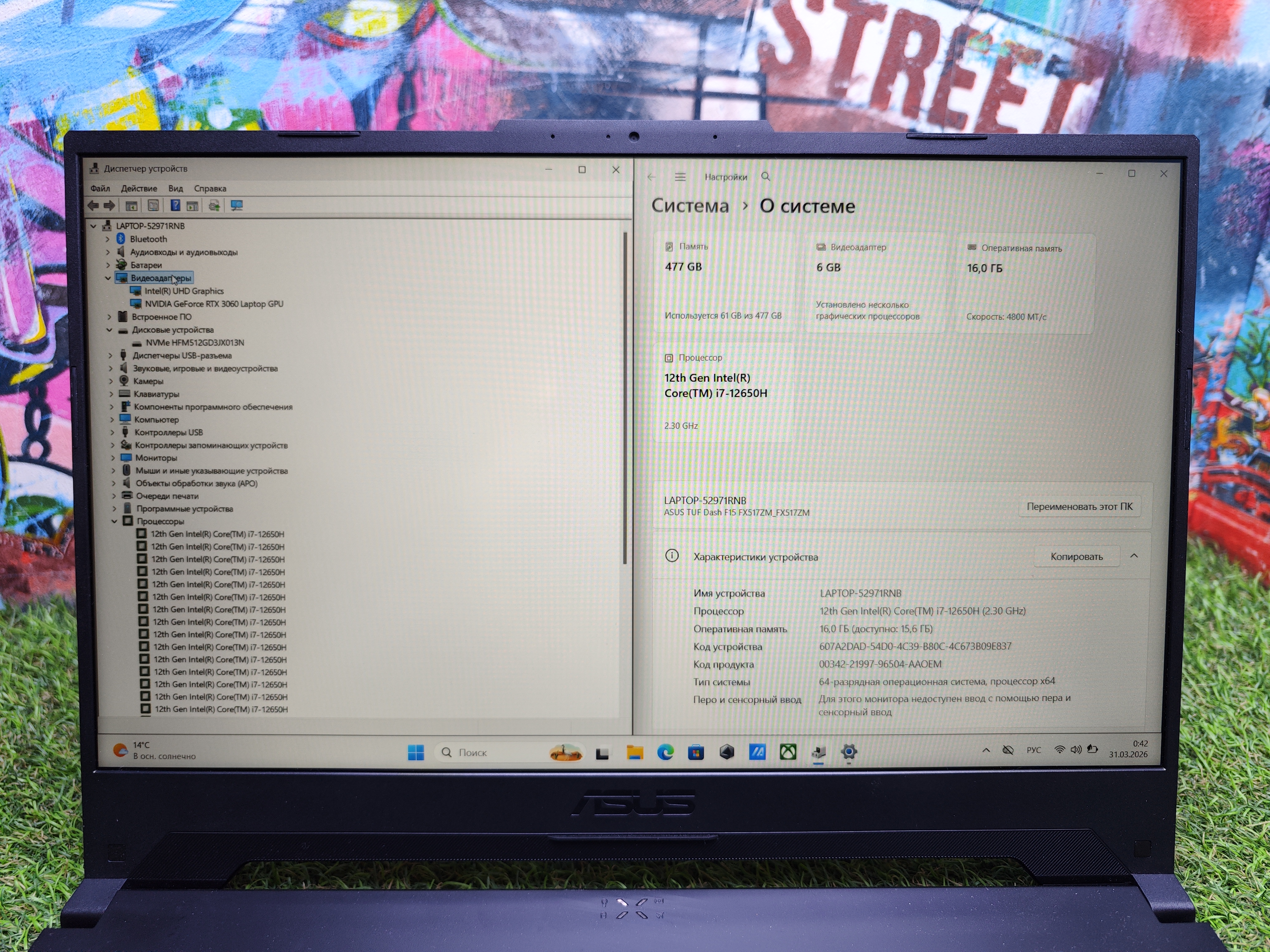Viewport: 1270px width, 952px height.
Task: Open Microsoft Edge from the taskbar
Action: 665,752
